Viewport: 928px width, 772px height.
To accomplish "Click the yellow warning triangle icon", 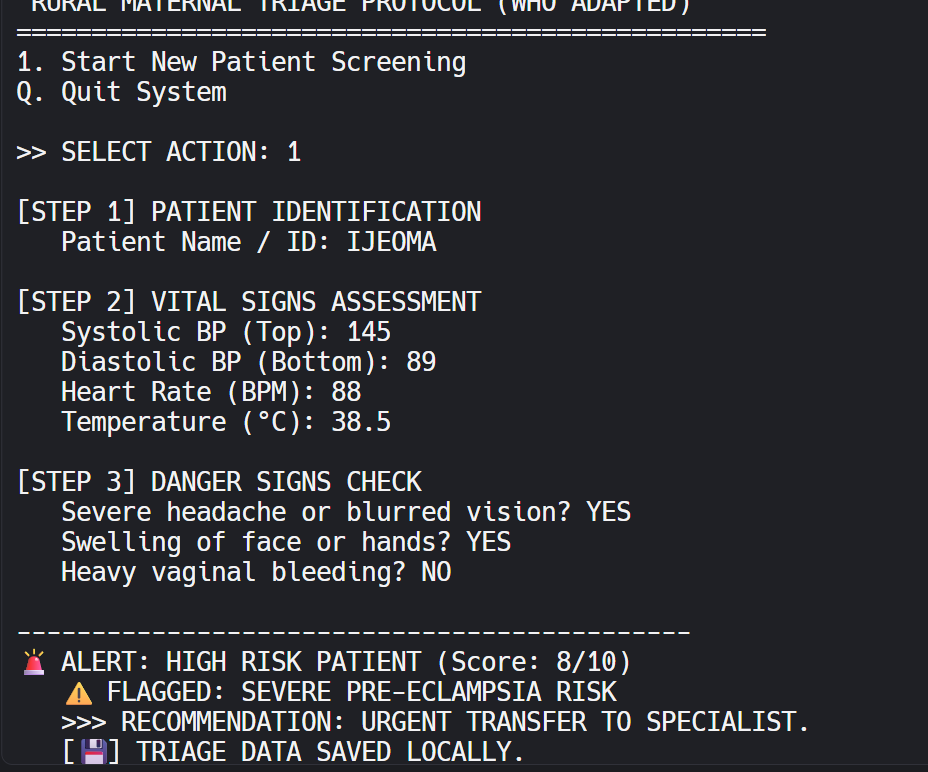I will tap(79, 693).
